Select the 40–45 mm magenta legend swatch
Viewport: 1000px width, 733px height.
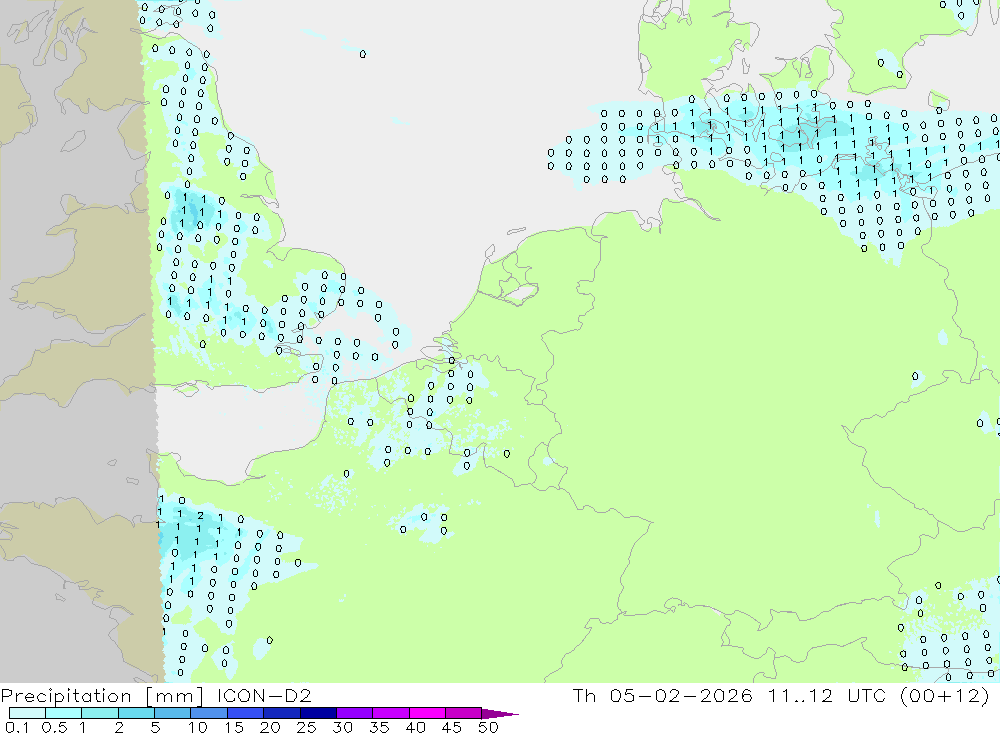click(427, 713)
